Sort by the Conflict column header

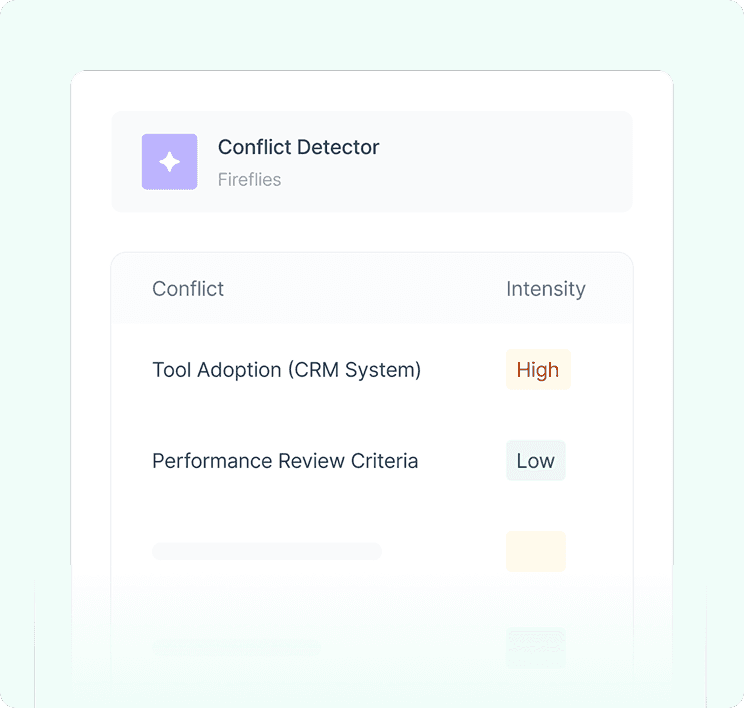pos(188,289)
